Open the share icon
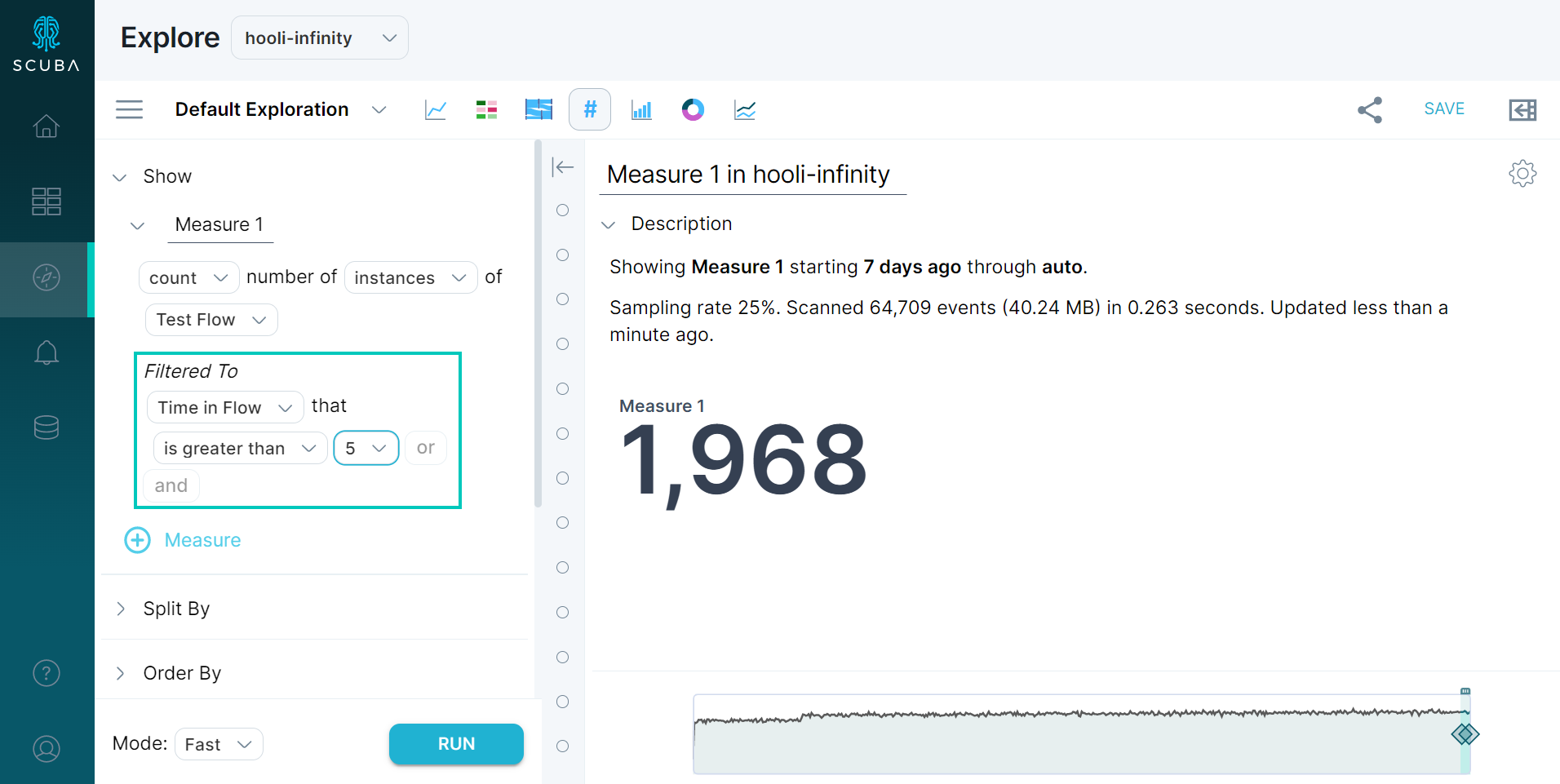Screen dimensions: 1560x784 pos(1370,109)
